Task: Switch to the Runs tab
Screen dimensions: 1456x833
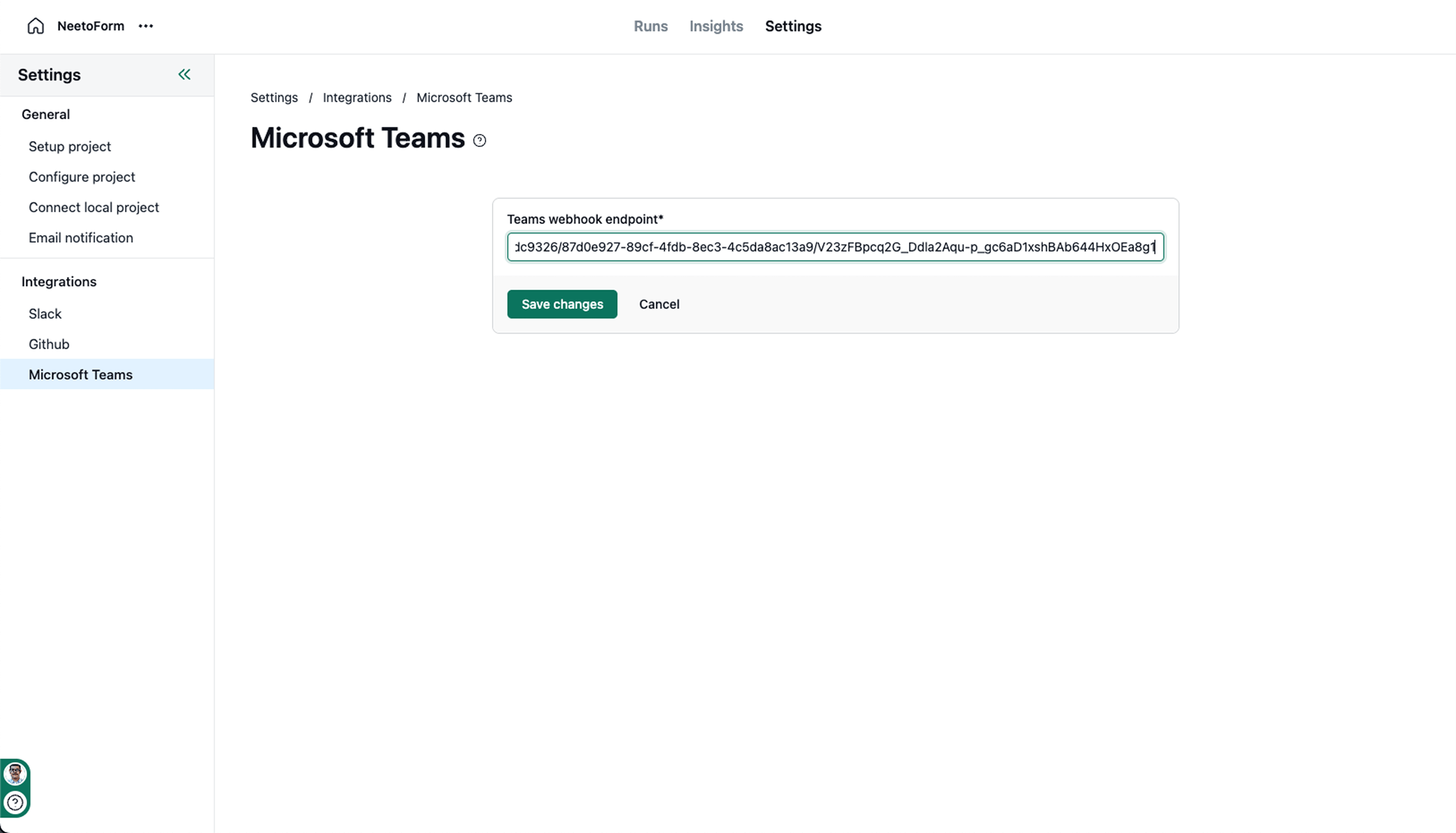Action: tap(651, 26)
